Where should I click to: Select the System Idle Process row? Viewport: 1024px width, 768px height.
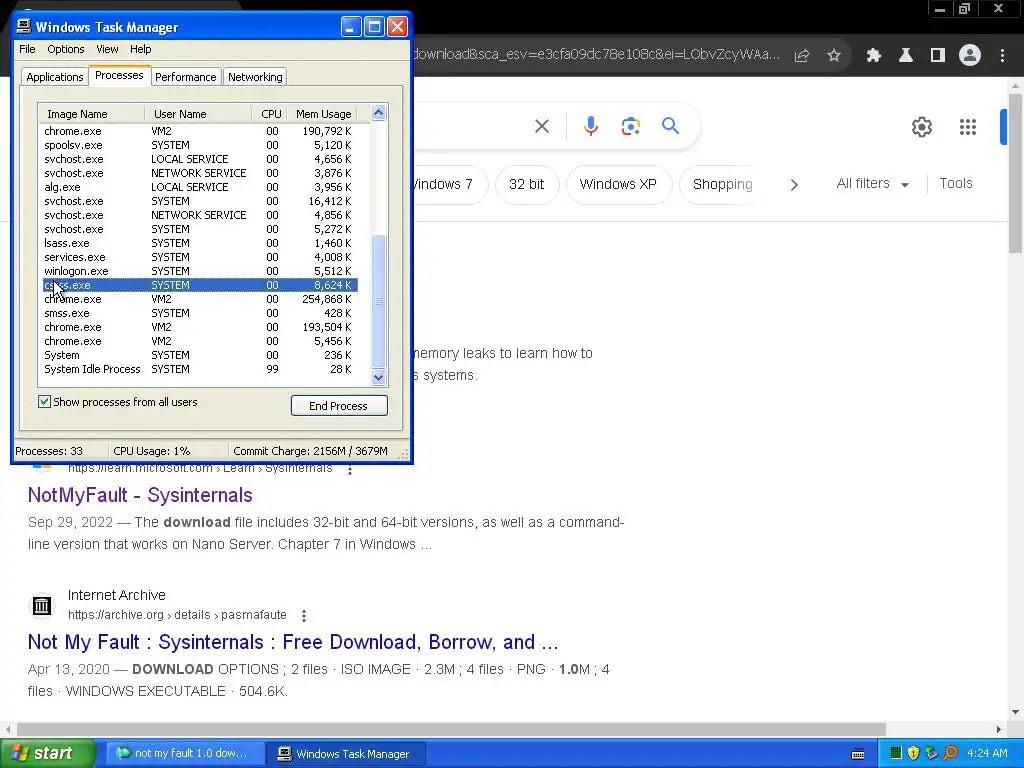pyautogui.click(x=199, y=369)
